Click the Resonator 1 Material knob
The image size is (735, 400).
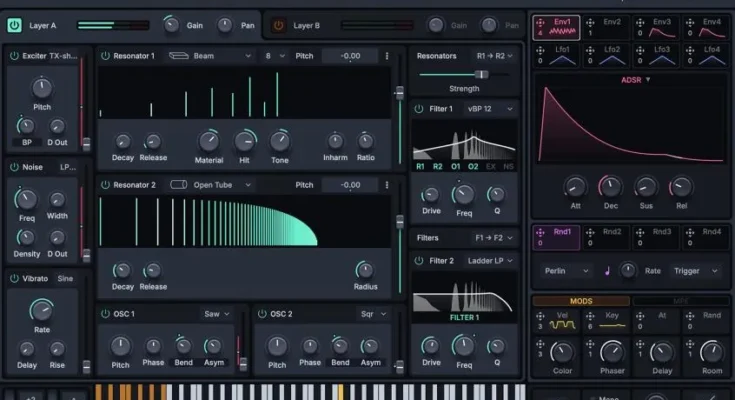click(209, 142)
